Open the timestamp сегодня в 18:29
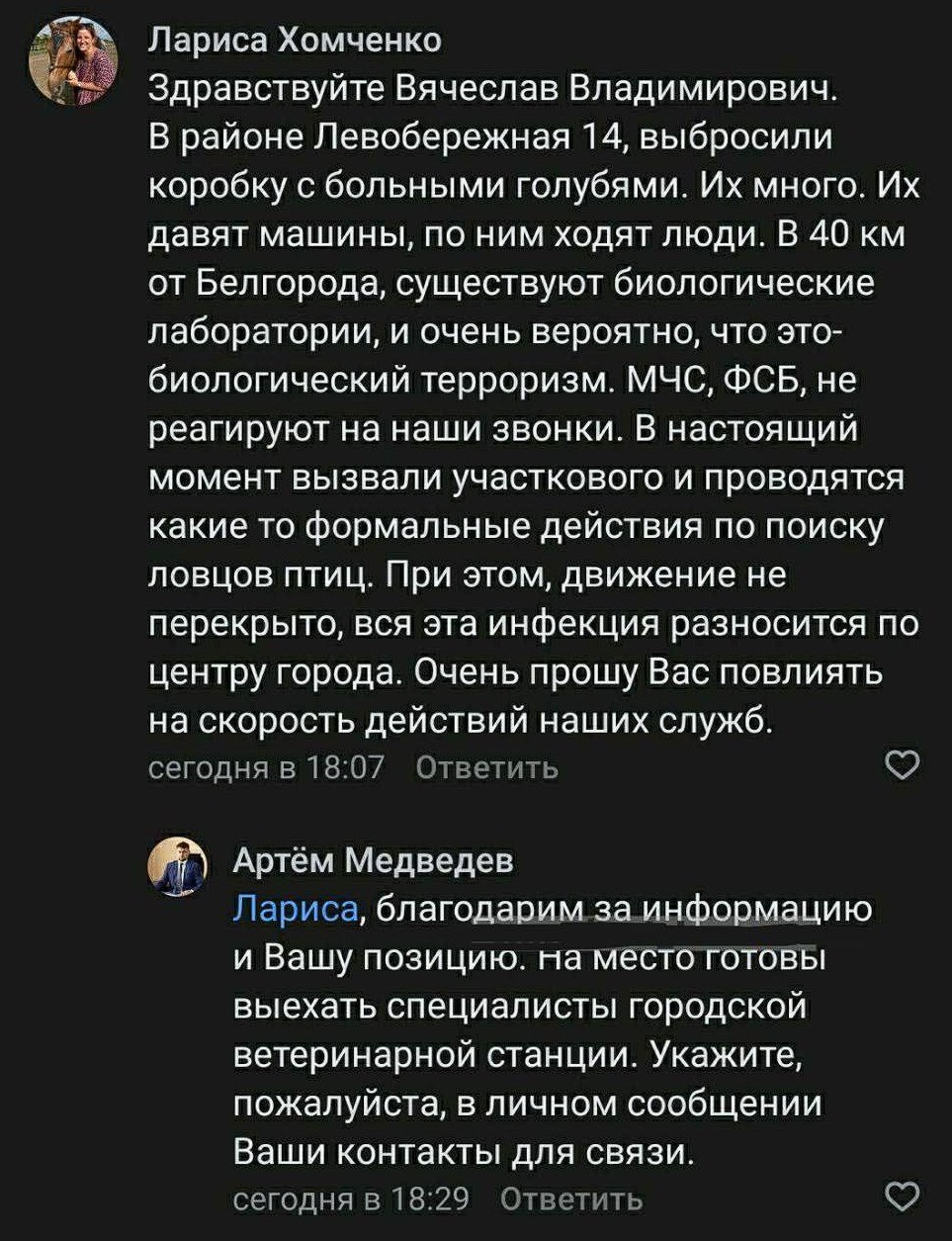 click(x=350, y=1198)
